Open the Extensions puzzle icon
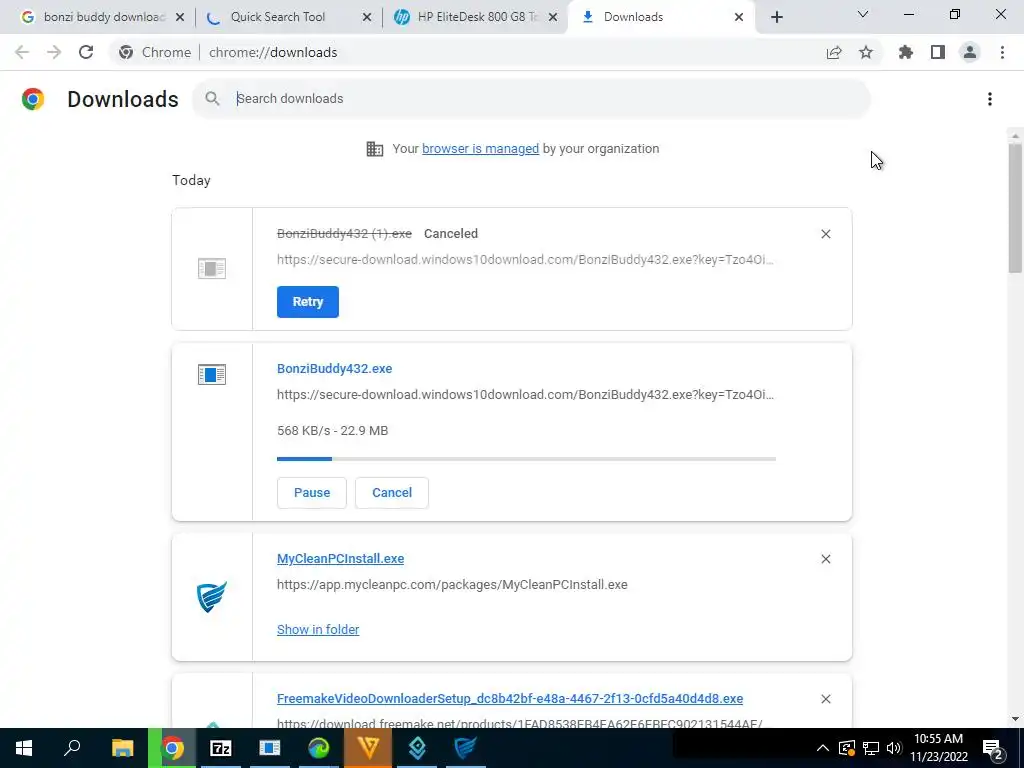 pos(906,52)
